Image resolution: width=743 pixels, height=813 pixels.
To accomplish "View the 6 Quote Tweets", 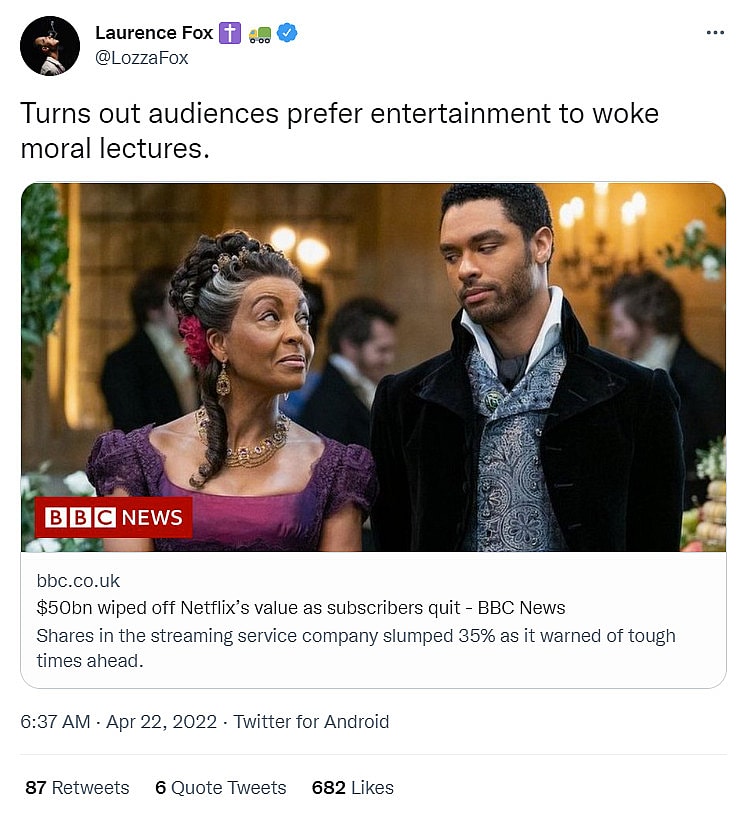I will coord(220,787).
